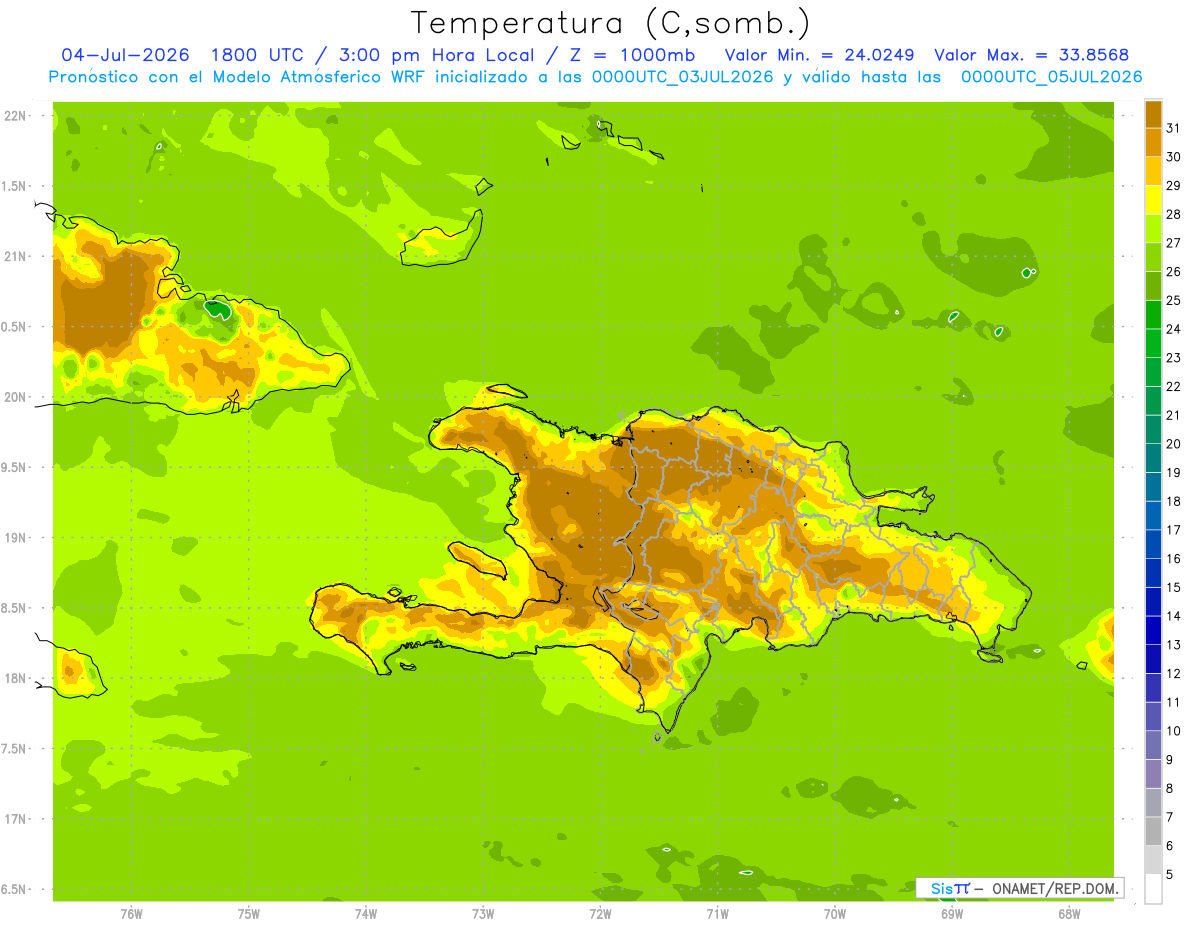1200x927 pixels.
Task: Click the lime legend swatch between 26 and 27
Action: 1153,257
